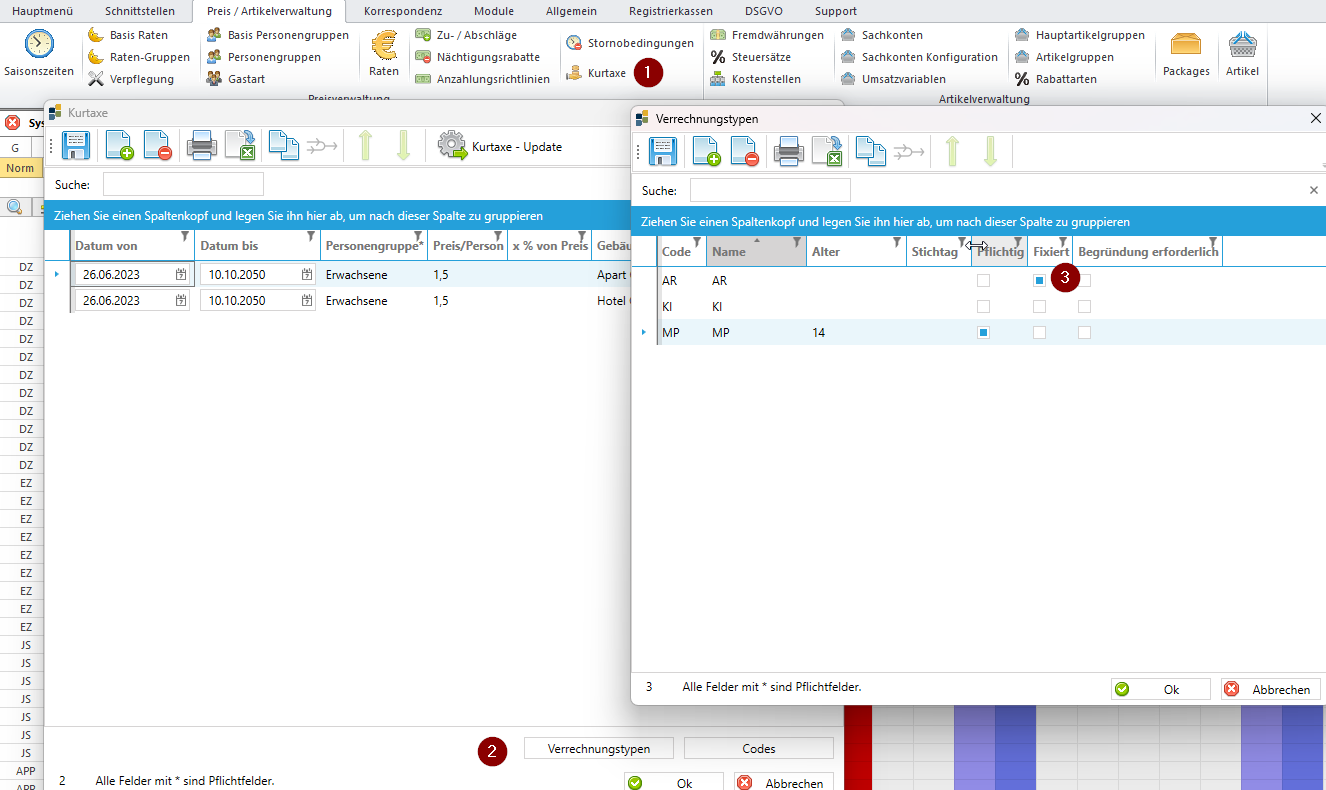Screen dimensions: 1326x790
Task: Open Saisonszeiten clock icon in ribbon
Action: (x=39, y=45)
